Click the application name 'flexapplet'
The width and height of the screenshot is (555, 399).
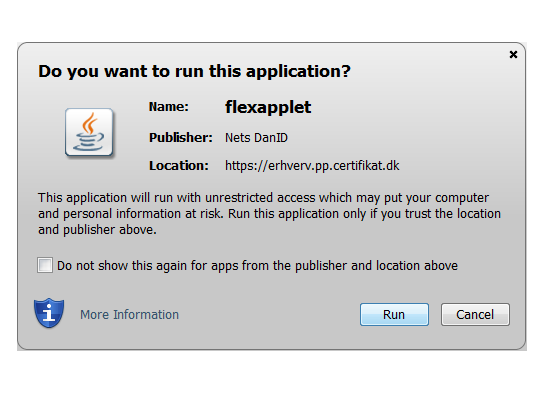[268, 108]
